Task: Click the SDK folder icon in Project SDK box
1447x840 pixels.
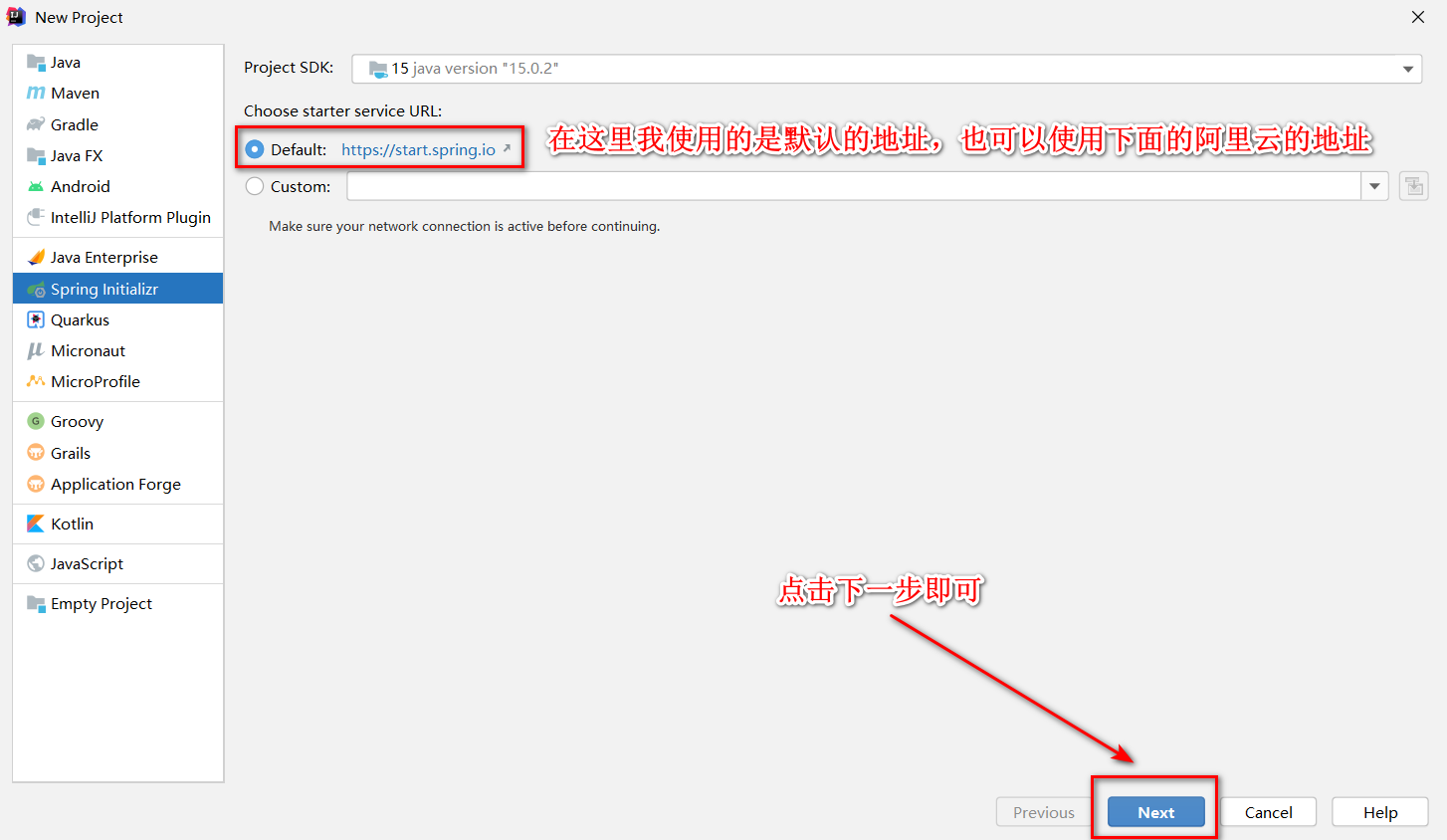Action: pos(378,69)
